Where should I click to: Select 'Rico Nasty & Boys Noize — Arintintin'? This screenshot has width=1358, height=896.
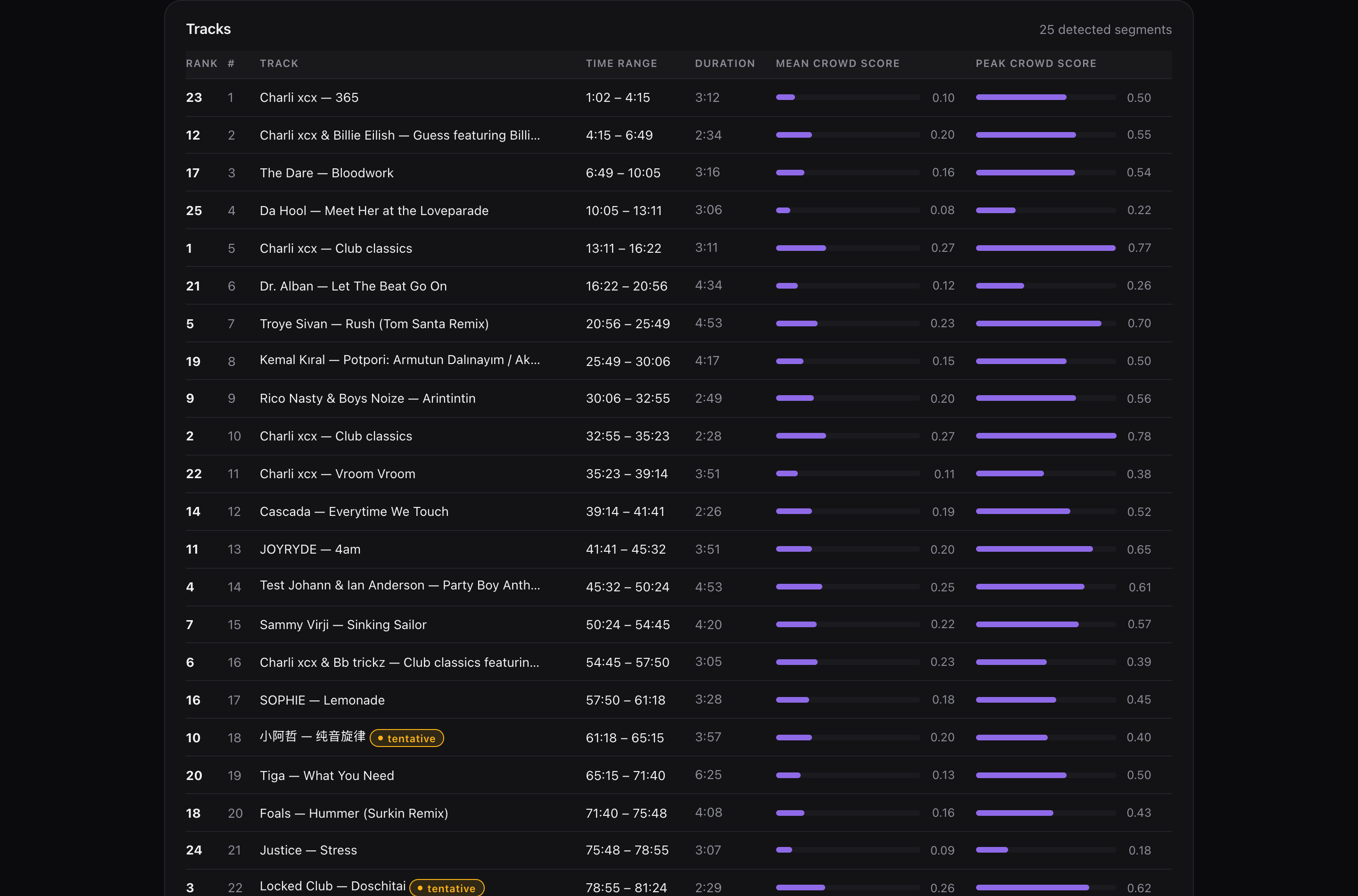point(367,398)
